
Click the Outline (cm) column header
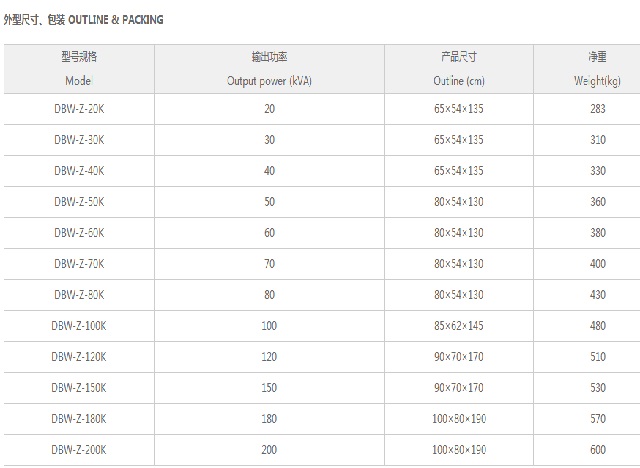click(x=459, y=69)
